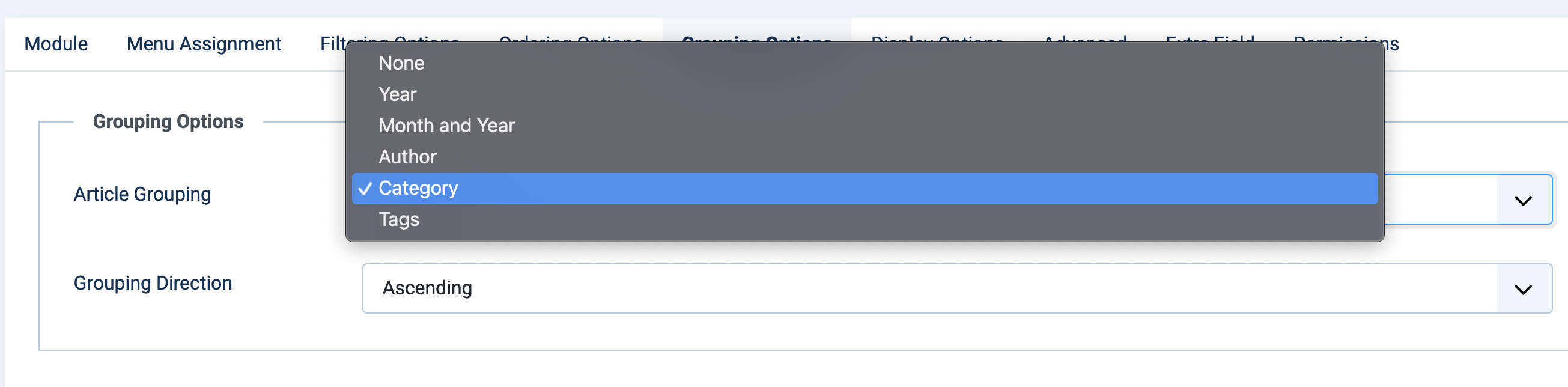The height and width of the screenshot is (387, 1568).
Task: Click the Article Grouping dropdown chevron
Action: point(1523,200)
